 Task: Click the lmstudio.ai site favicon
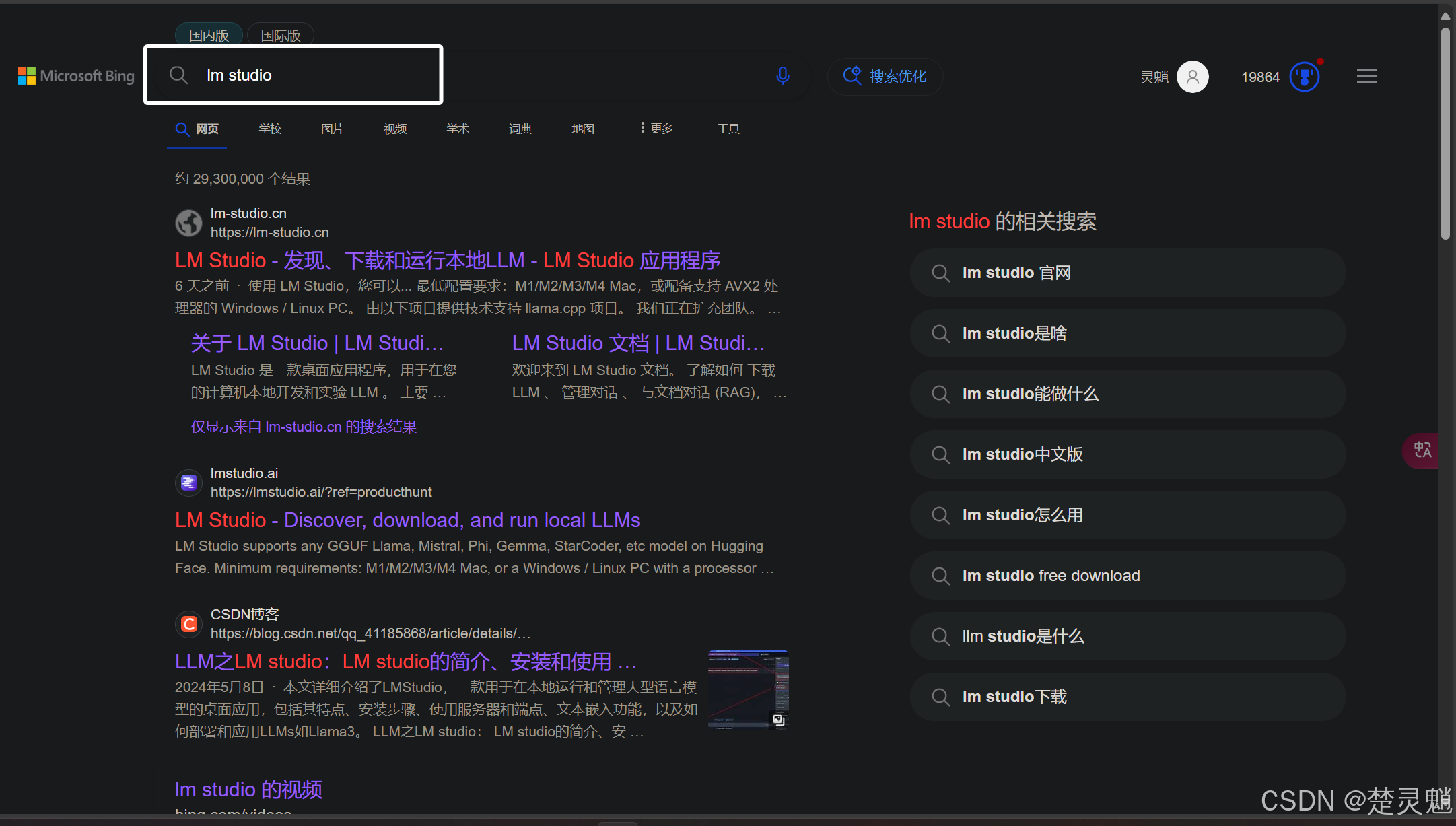coord(188,483)
